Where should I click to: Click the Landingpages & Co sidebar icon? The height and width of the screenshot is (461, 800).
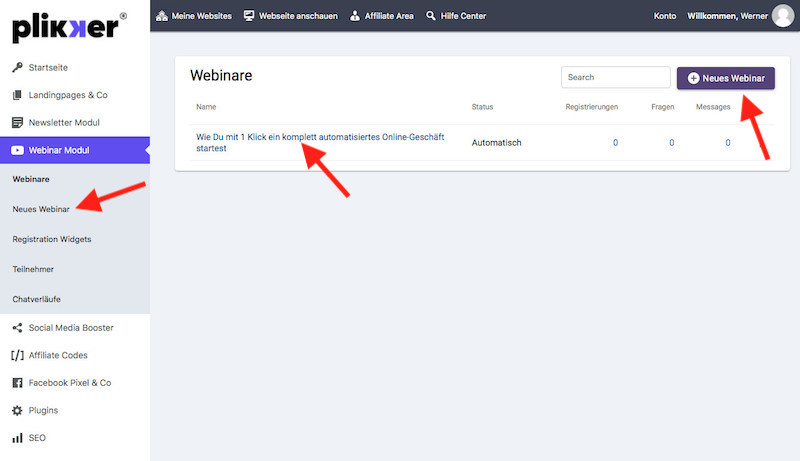pyautogui.click(x=17, y=95)
